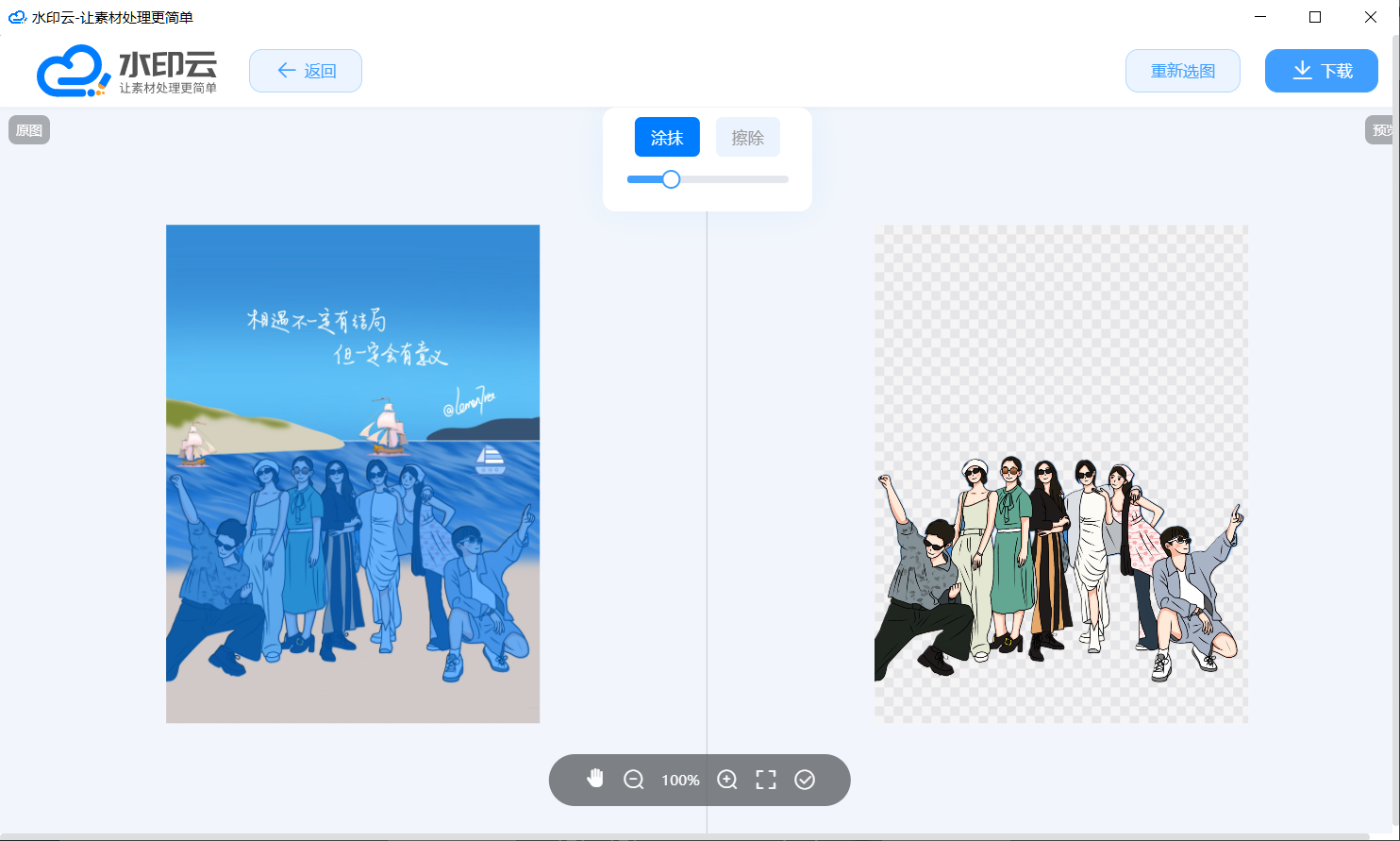Image resolution: width=1400 pixels, height=841 pixels.
Task: Click the 100% zoom level text
Action: click(x=680, y=781)
